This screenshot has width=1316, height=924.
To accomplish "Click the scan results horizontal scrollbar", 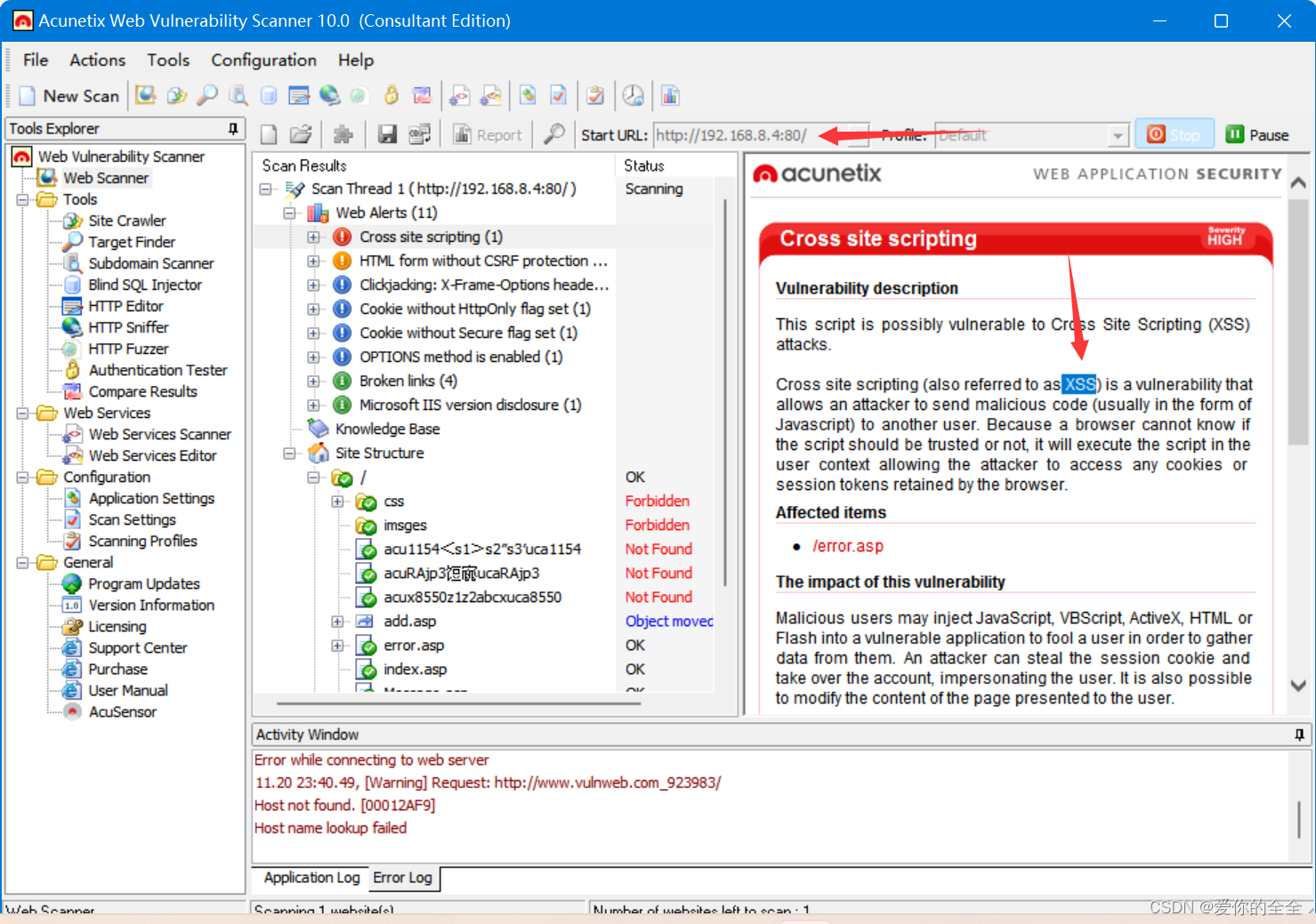I will [459, 703].
